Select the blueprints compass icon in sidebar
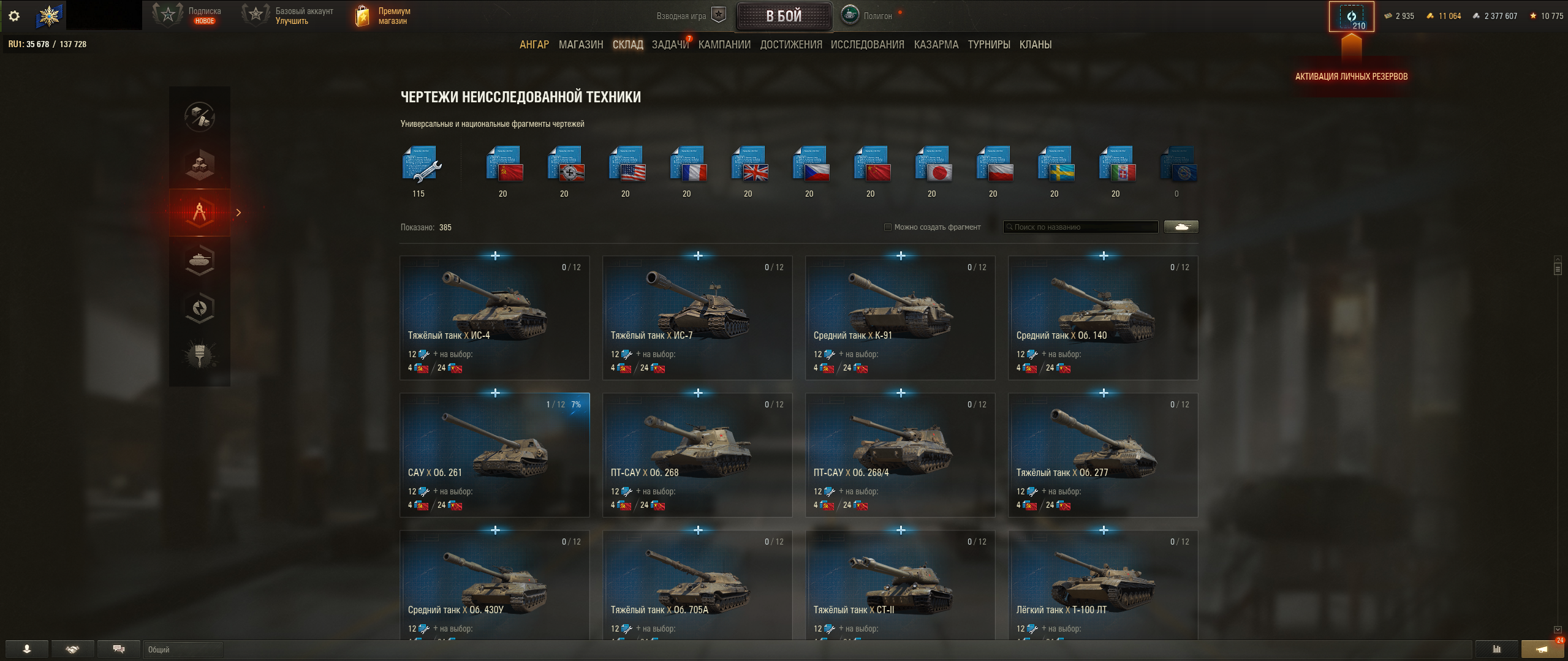The width and height of the screenshot is (1568, 661). click(200, 213)
